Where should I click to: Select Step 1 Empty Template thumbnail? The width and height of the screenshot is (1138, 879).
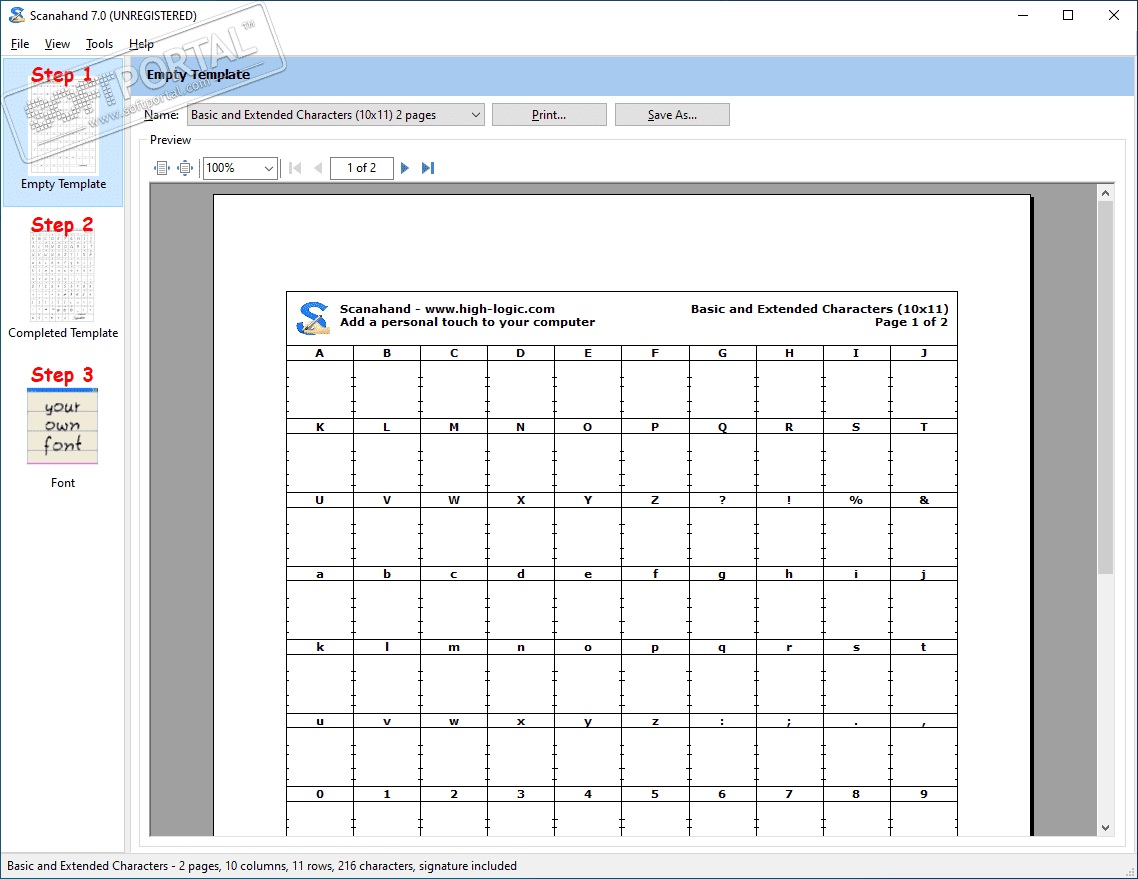[x=63, y=131]
